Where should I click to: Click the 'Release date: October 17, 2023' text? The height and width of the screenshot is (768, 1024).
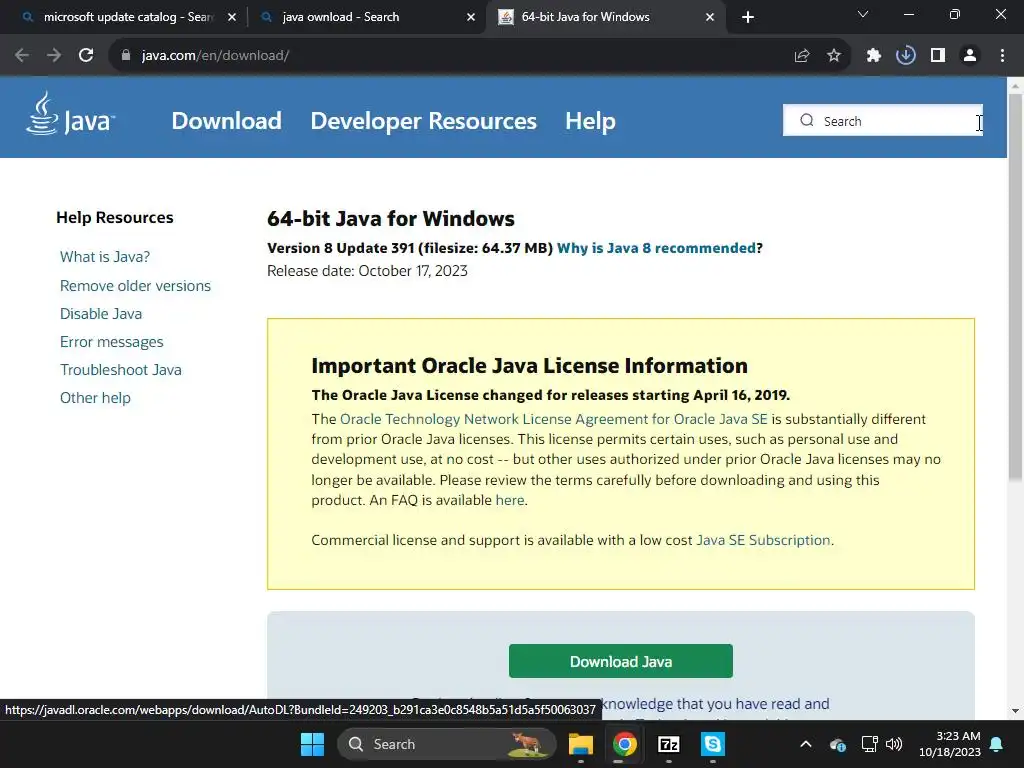pyautogui.click(x=367, y=271)
